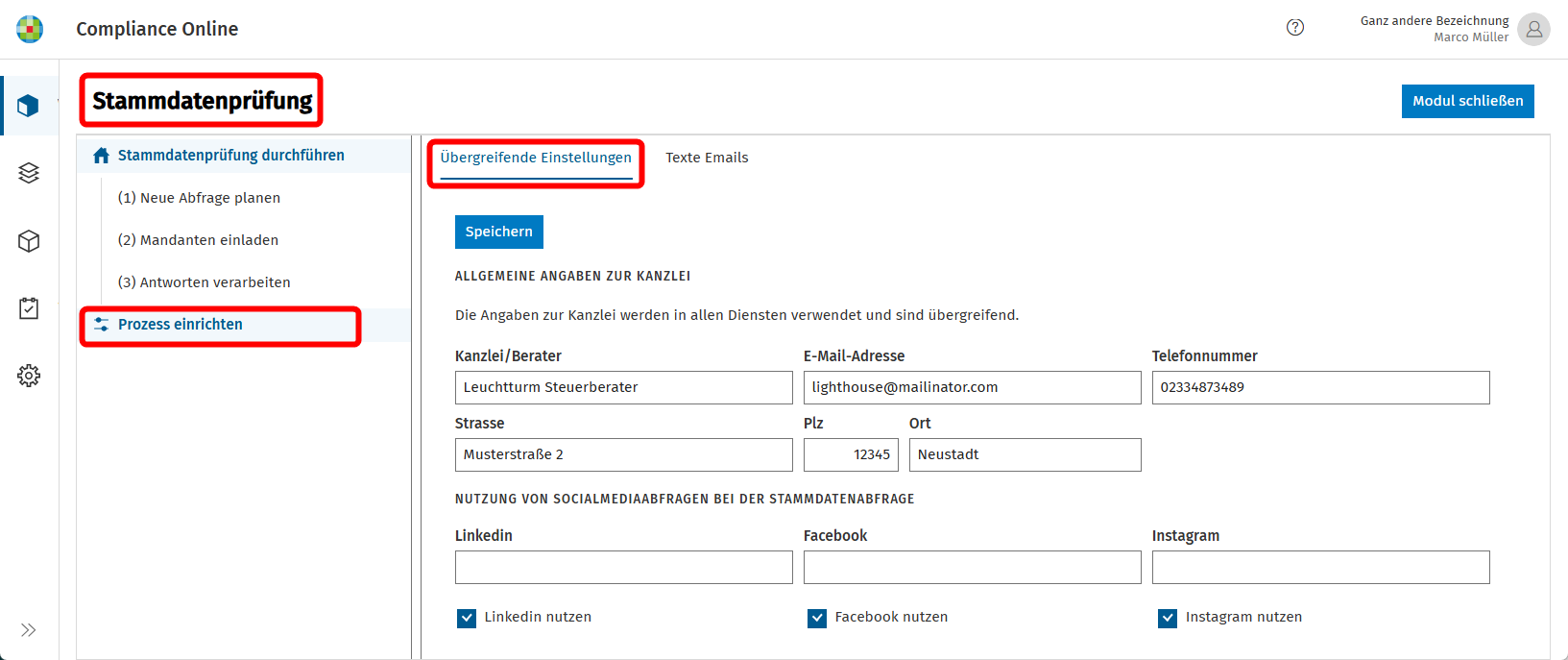Focus the E-Mail-Adresse input field
Viewport: 1568px width, 660px height.
point(973,387)
